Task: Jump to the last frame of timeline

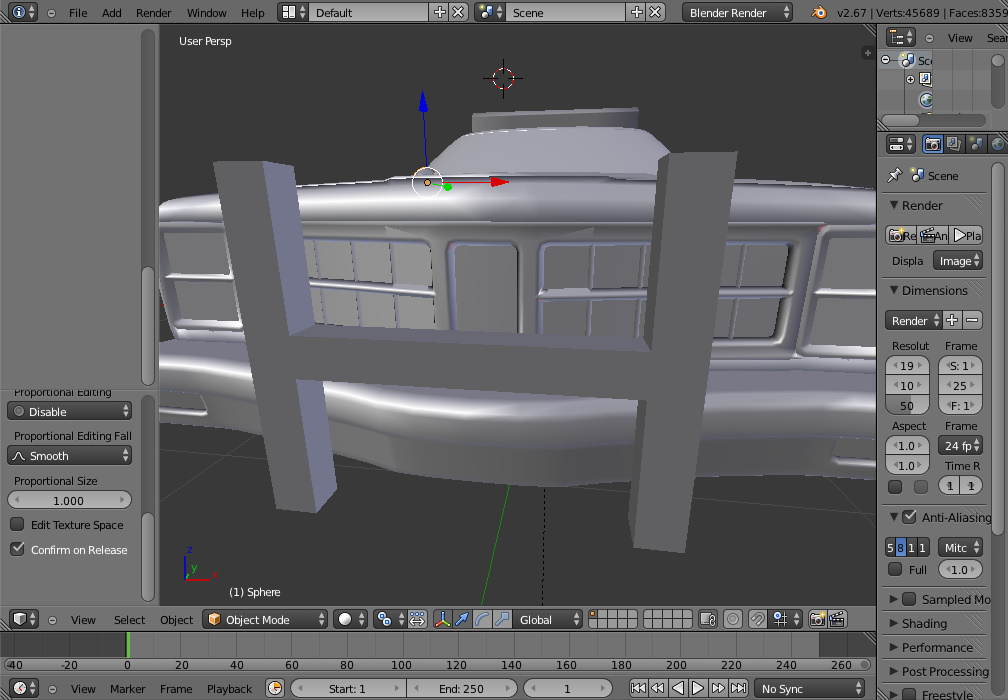Action: tap(738, 688)
